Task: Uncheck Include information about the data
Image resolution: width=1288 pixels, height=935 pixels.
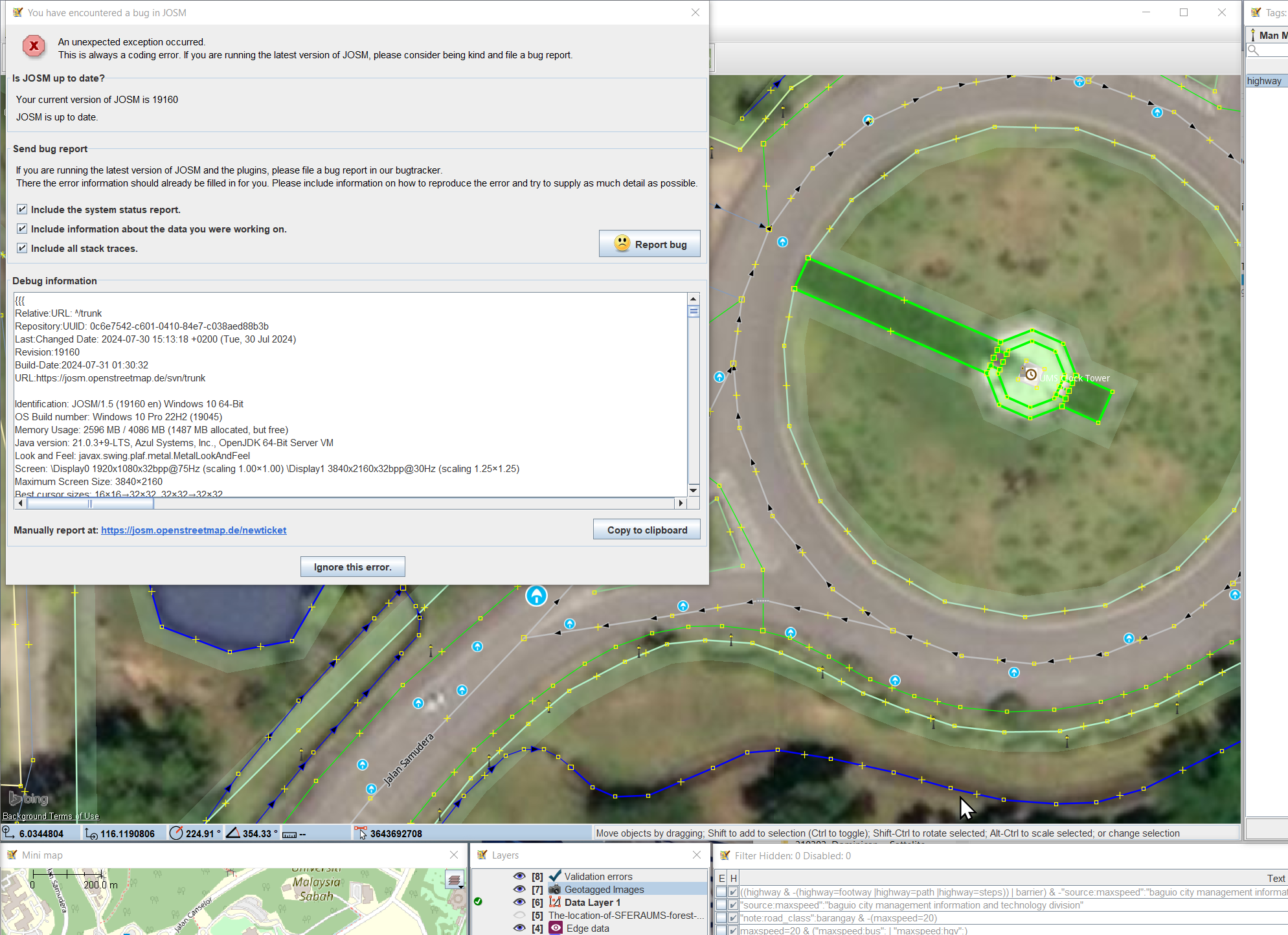Action: 22,229
